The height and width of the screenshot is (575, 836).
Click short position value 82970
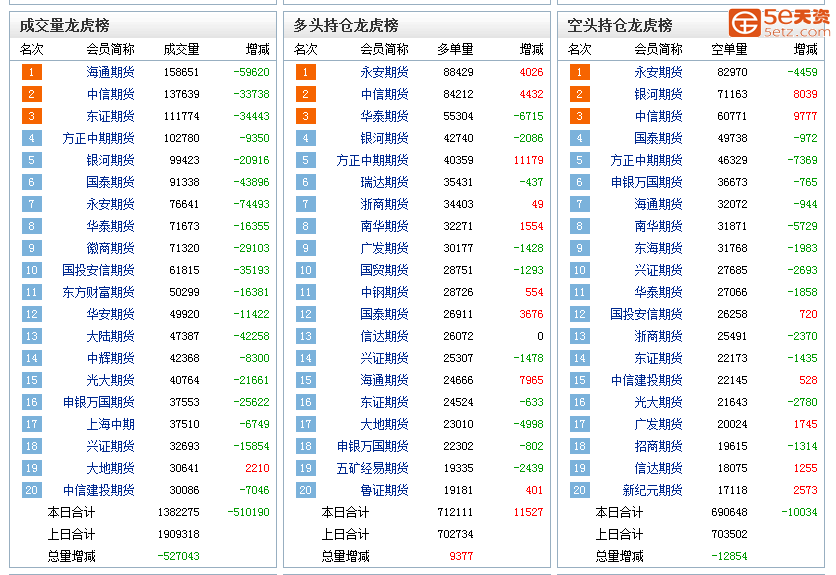coord(732,72)
